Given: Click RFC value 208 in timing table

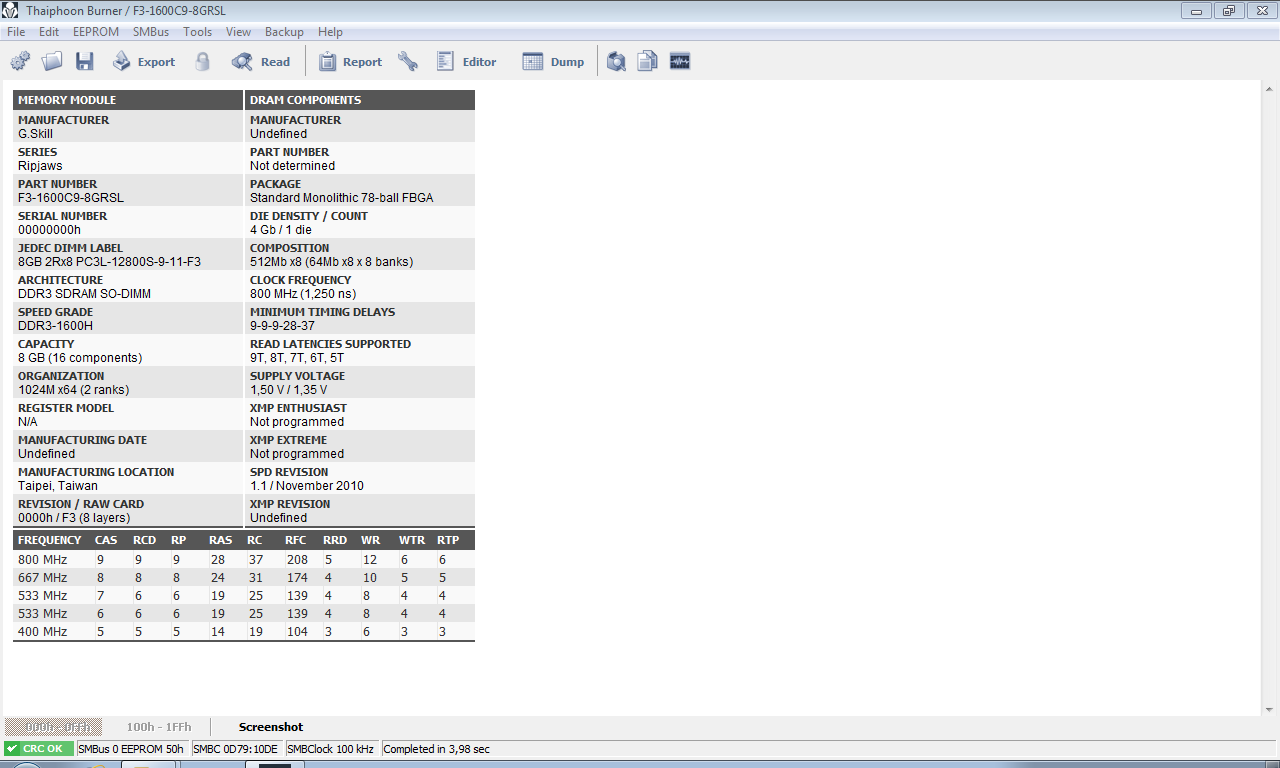Looking at the screenshot, I should point(297,560).
